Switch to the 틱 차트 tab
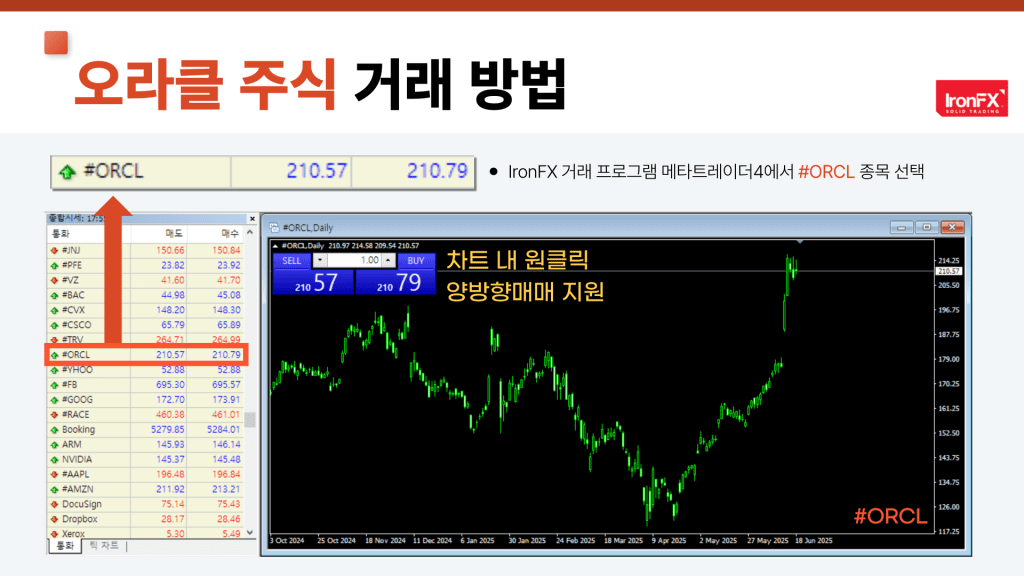The image size is (1024, 576). tap(104, 546)
